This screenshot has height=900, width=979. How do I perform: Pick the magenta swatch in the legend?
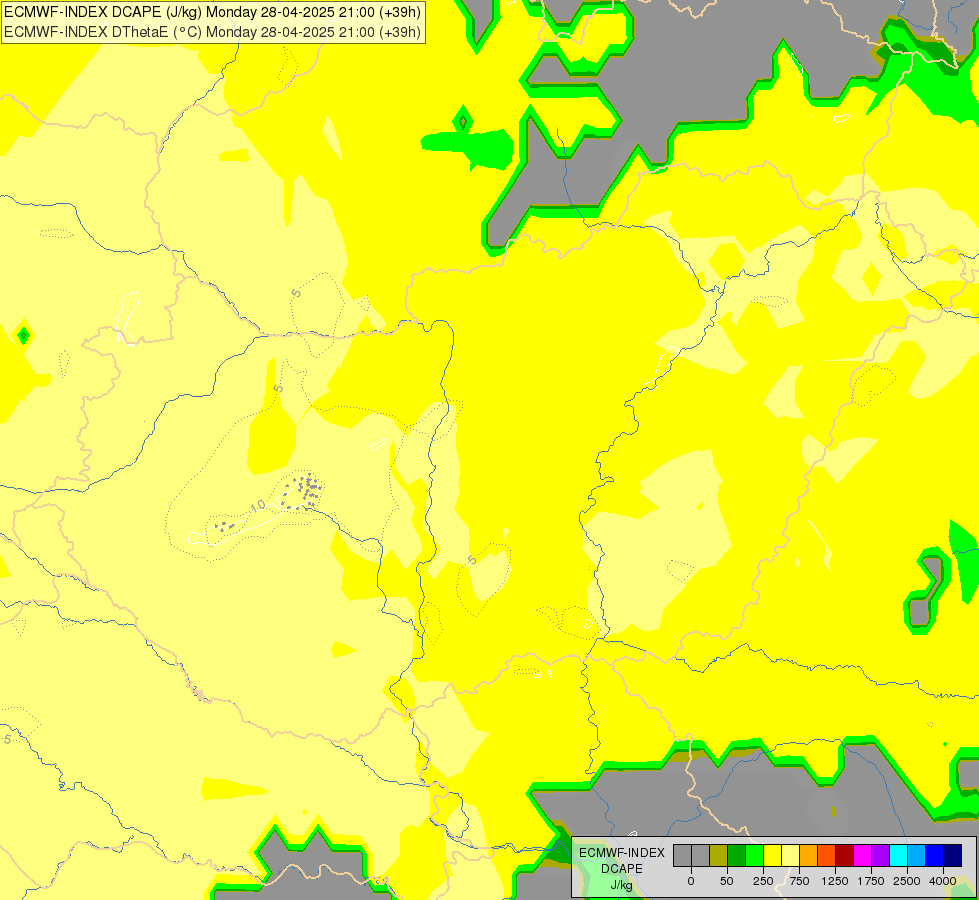863,855
